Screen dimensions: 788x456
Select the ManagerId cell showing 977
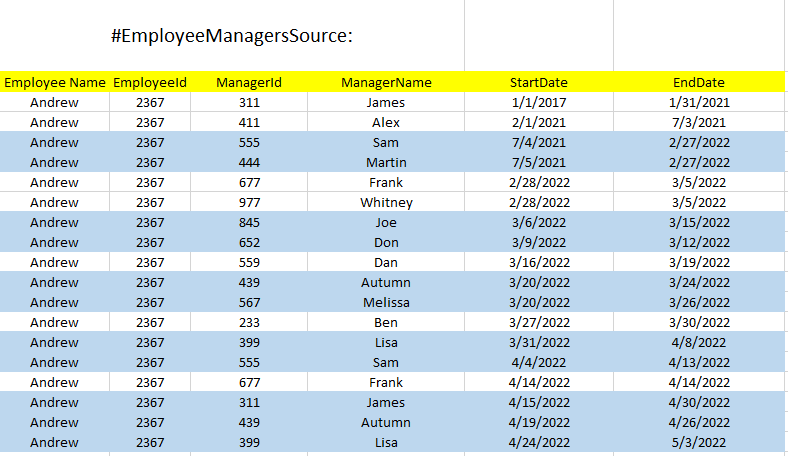tap(249, 202)
